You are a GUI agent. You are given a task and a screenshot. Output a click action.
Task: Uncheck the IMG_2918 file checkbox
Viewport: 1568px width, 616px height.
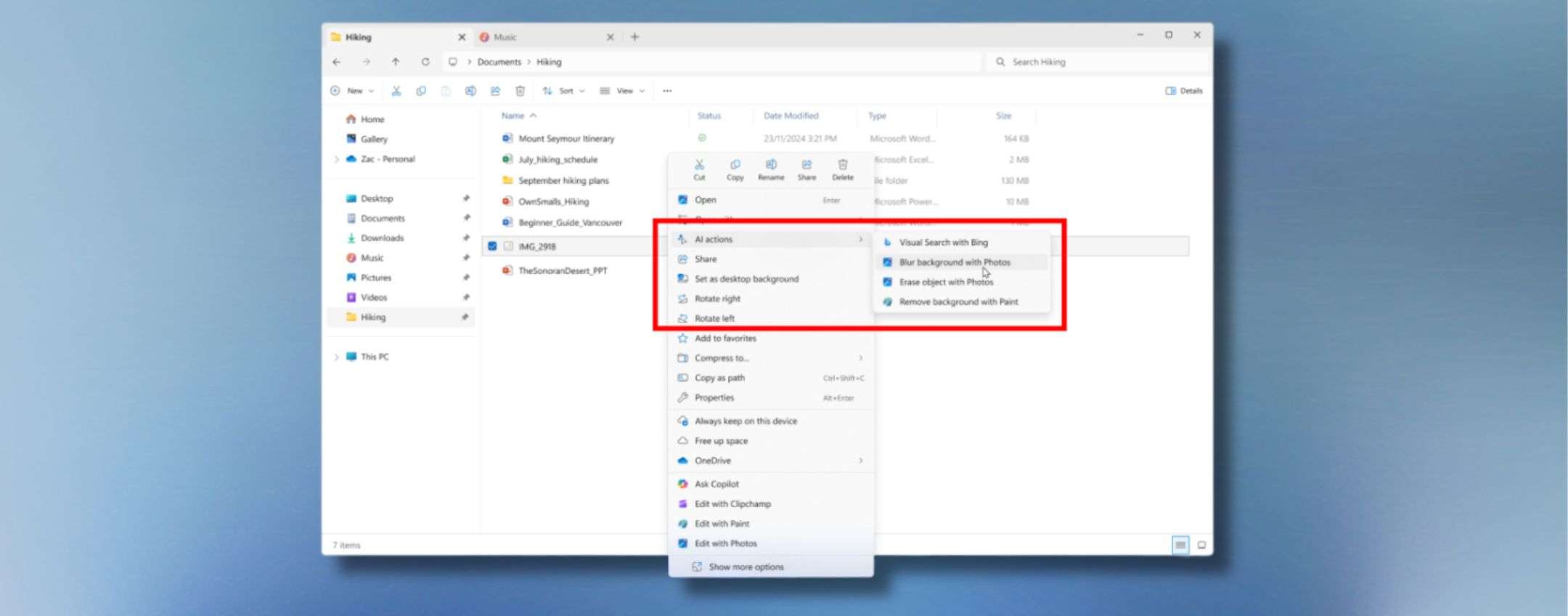(492, 246)
